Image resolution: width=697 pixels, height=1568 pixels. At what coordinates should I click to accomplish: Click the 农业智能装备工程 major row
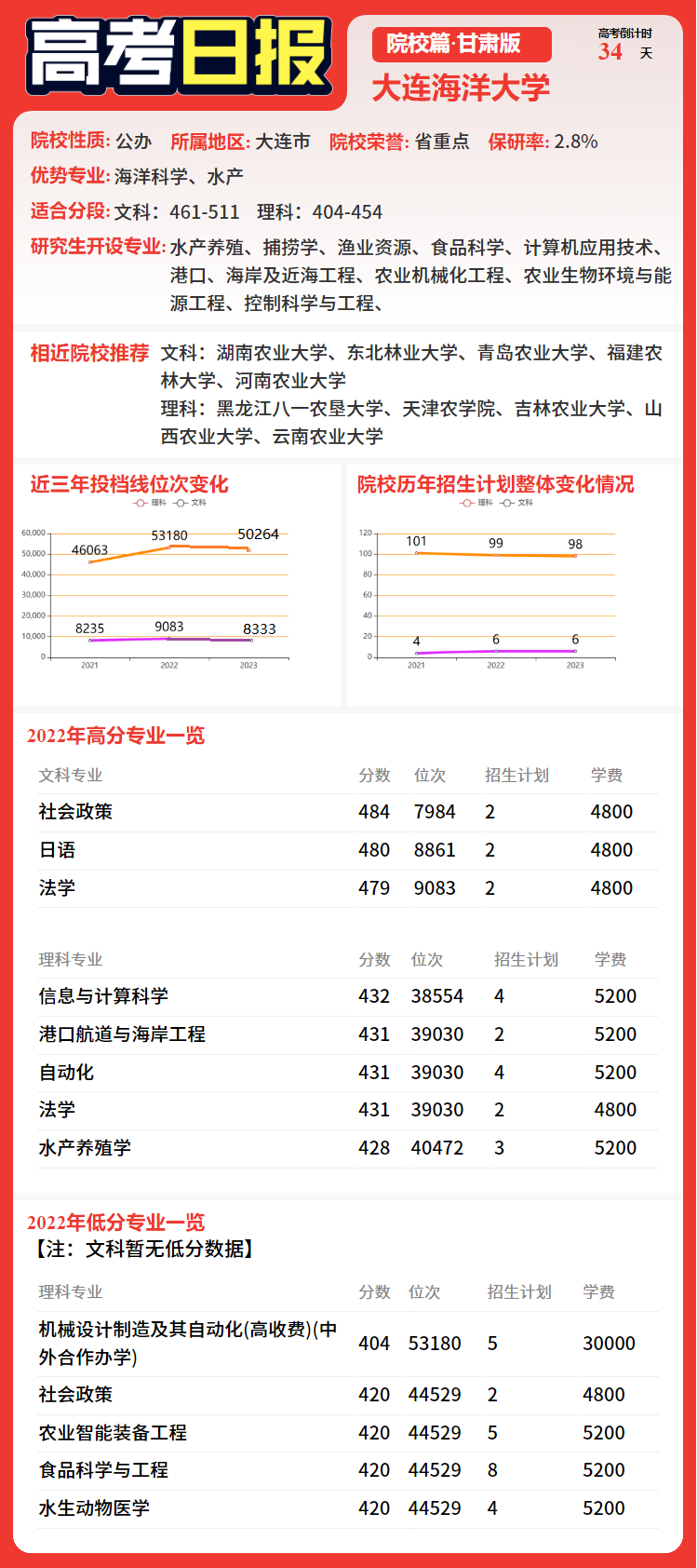click(x=348, y=1433)
